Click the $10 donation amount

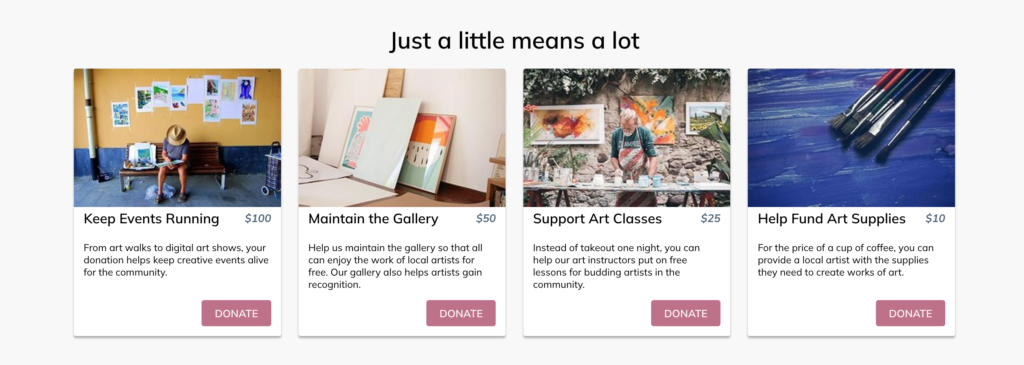935,219
